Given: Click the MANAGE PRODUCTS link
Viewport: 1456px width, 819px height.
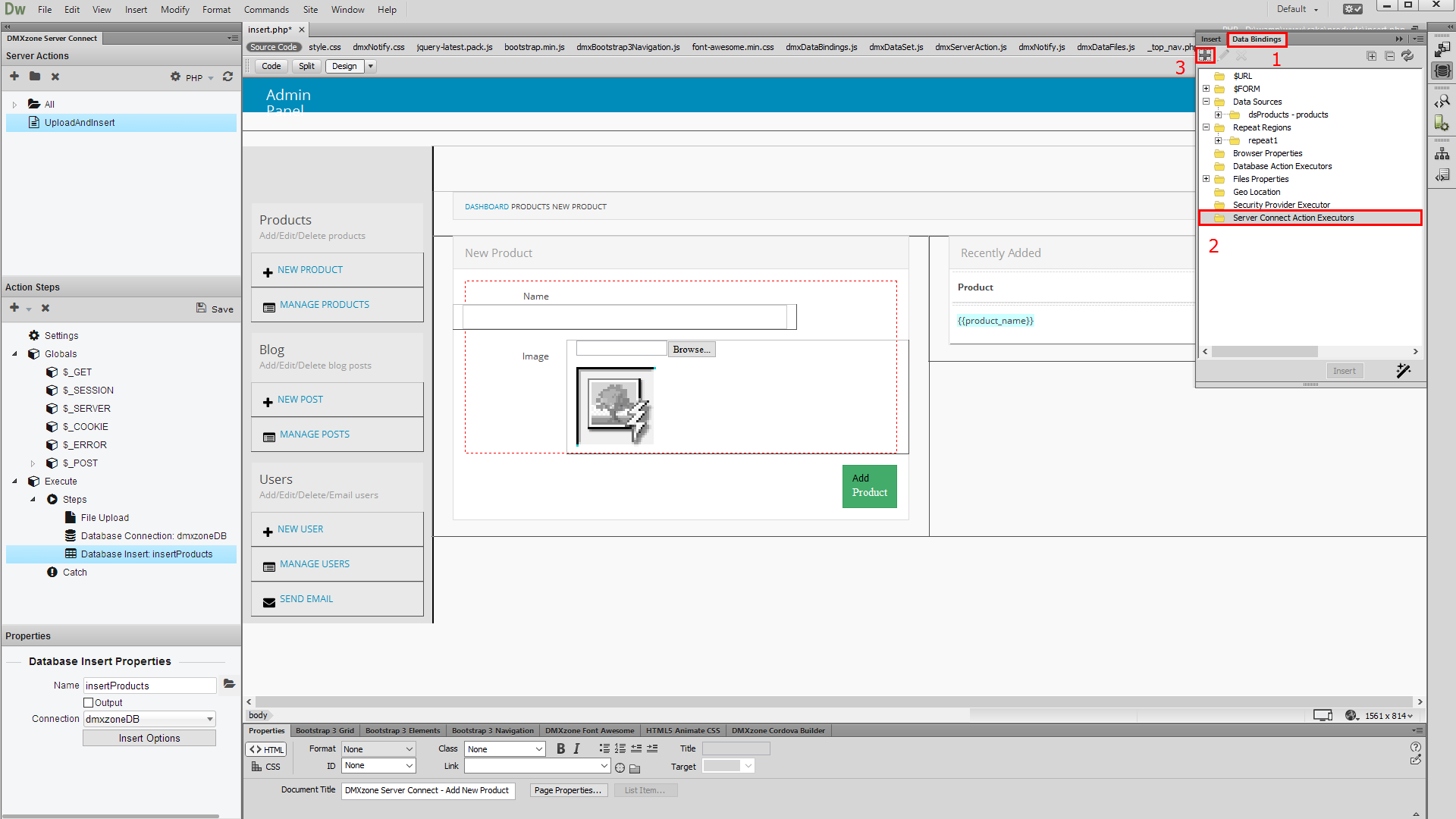Looking at the screenshot, I should pyautogui.click(x=325, y=305).
